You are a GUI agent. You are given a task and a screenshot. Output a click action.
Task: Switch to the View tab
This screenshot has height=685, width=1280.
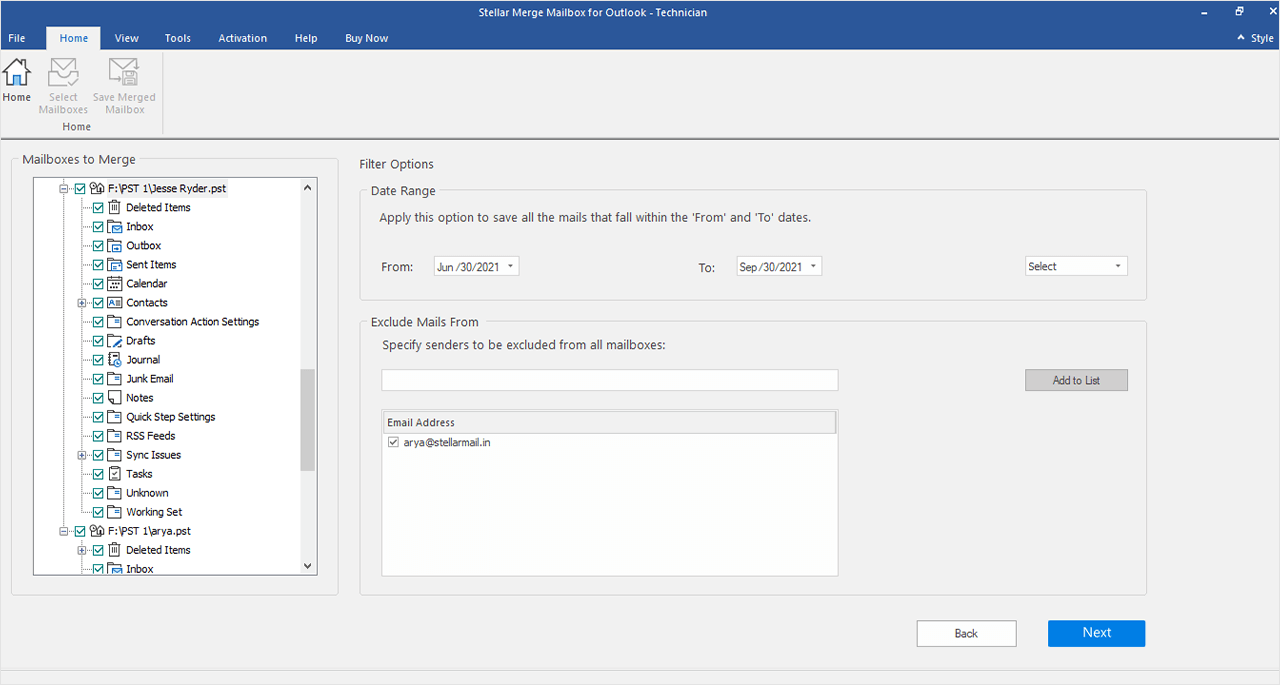pos(127,38)
